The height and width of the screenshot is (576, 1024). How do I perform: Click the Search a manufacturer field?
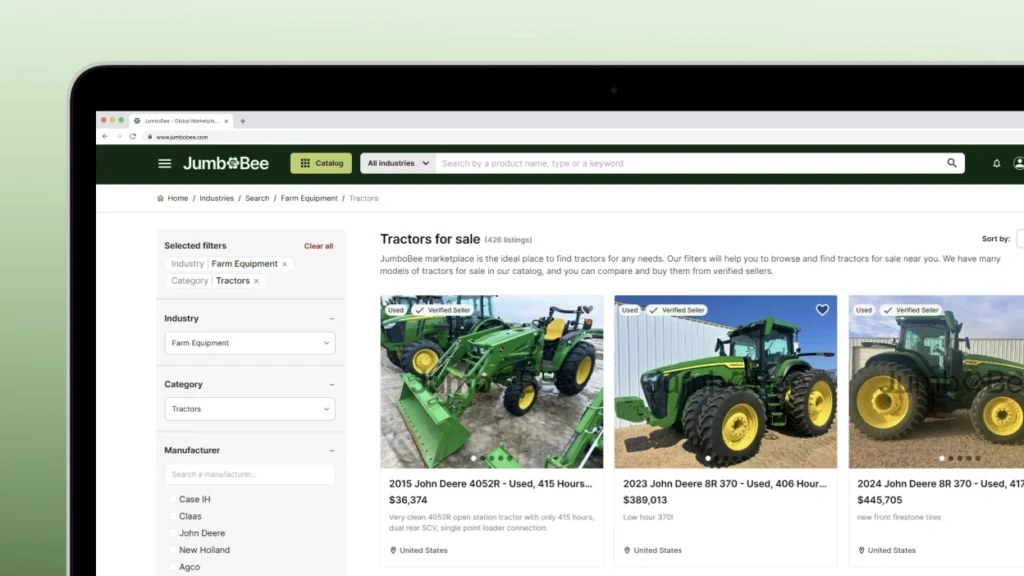tap(249, 475)
